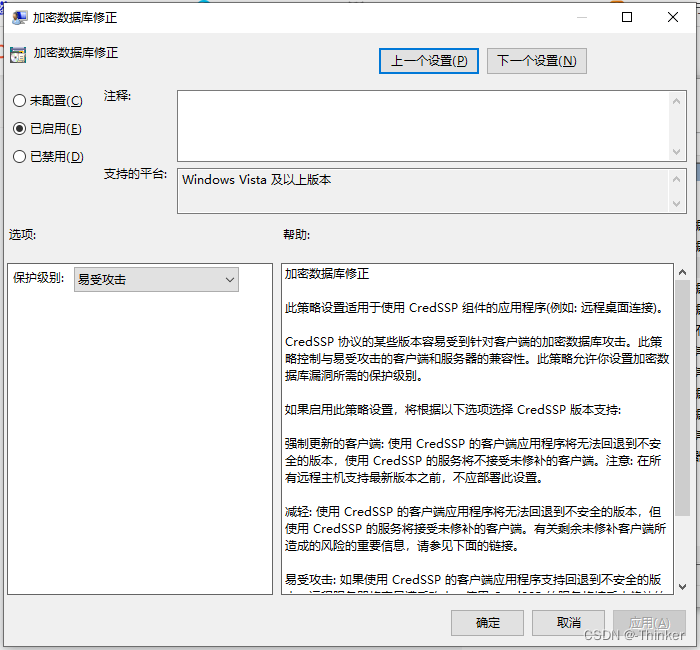This screenshot has height=650, width=700.
Task: Click the 注释 label
Action: point(117,96)
